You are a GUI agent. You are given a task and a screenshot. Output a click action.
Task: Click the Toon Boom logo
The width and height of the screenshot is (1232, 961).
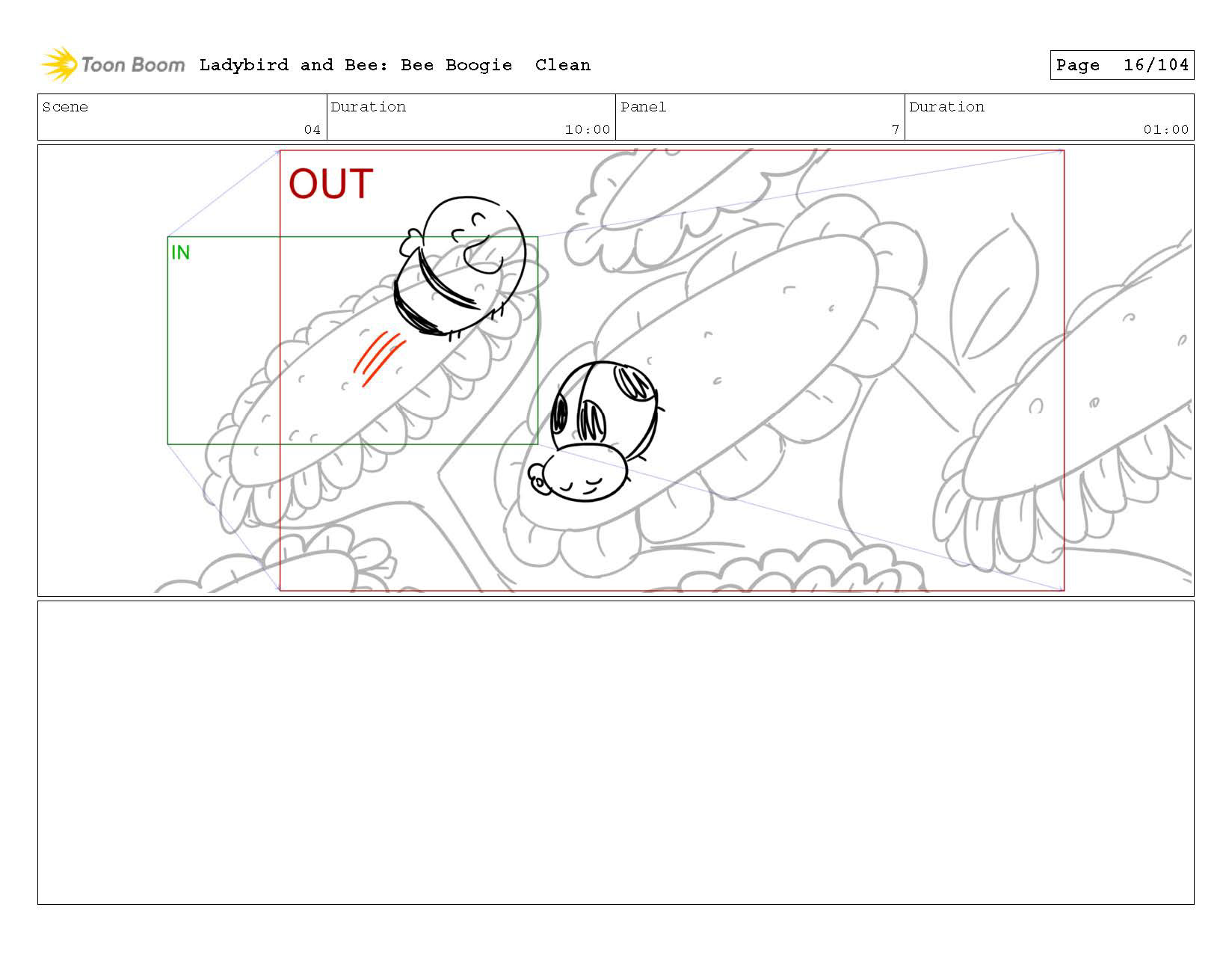(x=113, y=64)
